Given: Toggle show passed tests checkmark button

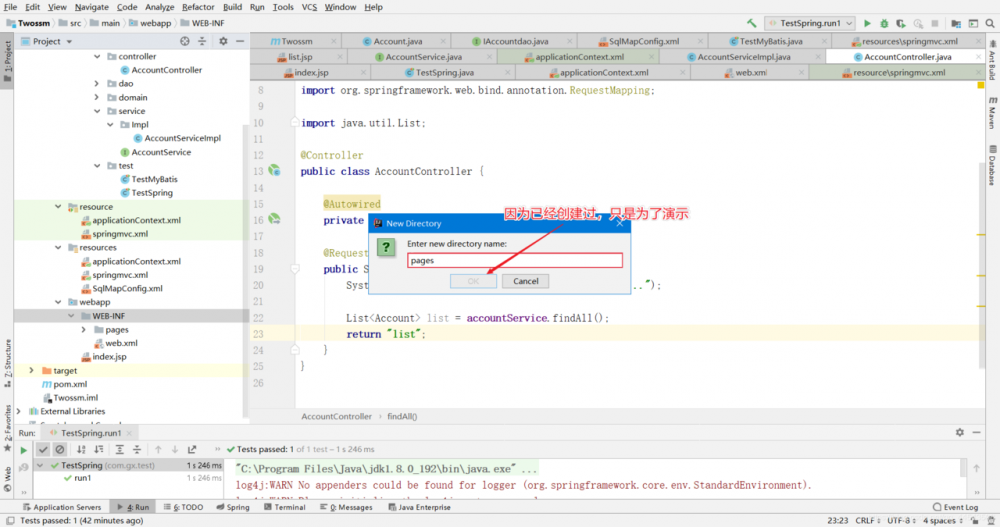Looking at the screenshot, I should pyautogui.click(x=42, y=450).
